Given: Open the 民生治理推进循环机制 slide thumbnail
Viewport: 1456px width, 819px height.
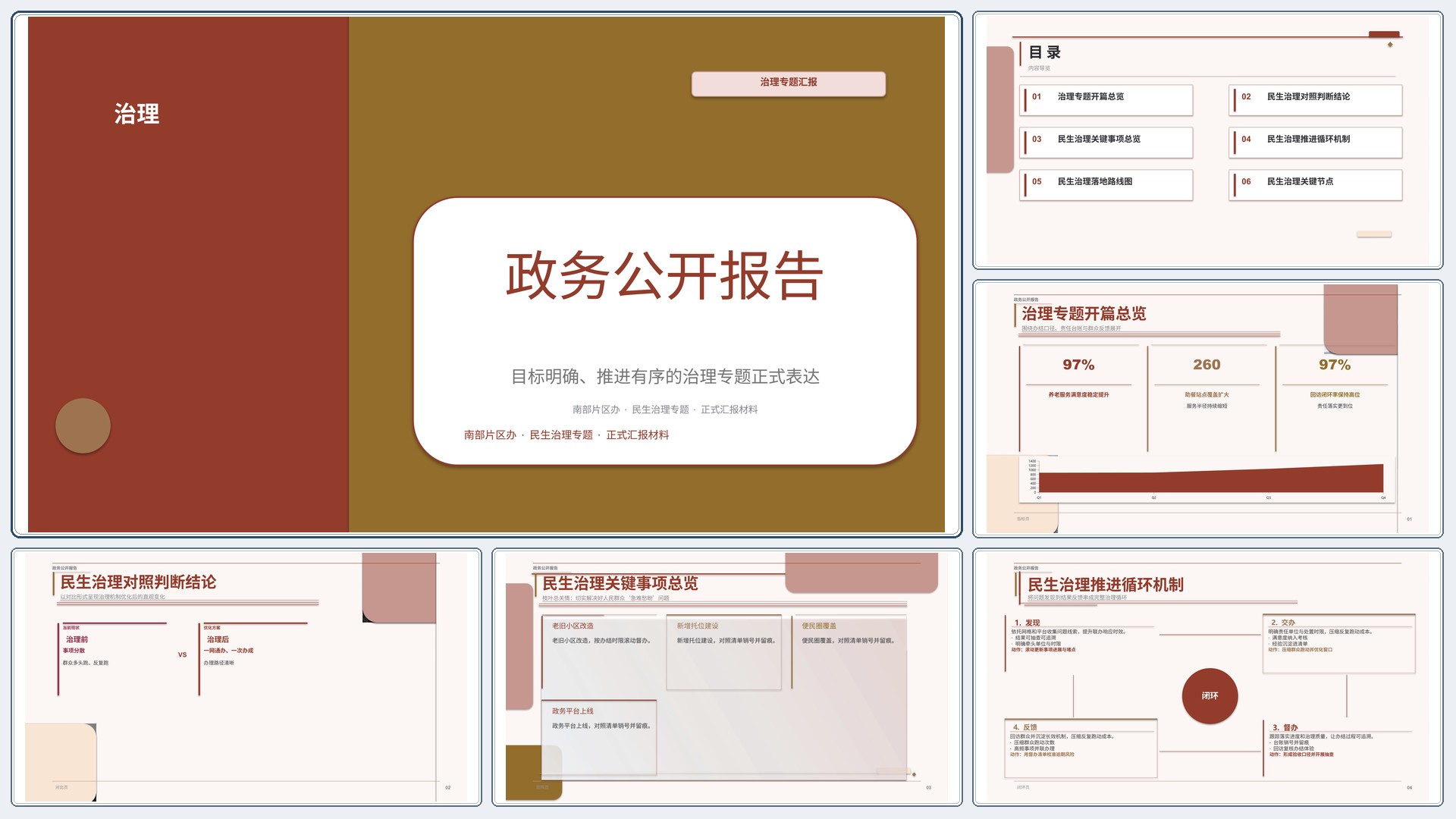Looking at the screenshot, I should (x=1207, y=677).
